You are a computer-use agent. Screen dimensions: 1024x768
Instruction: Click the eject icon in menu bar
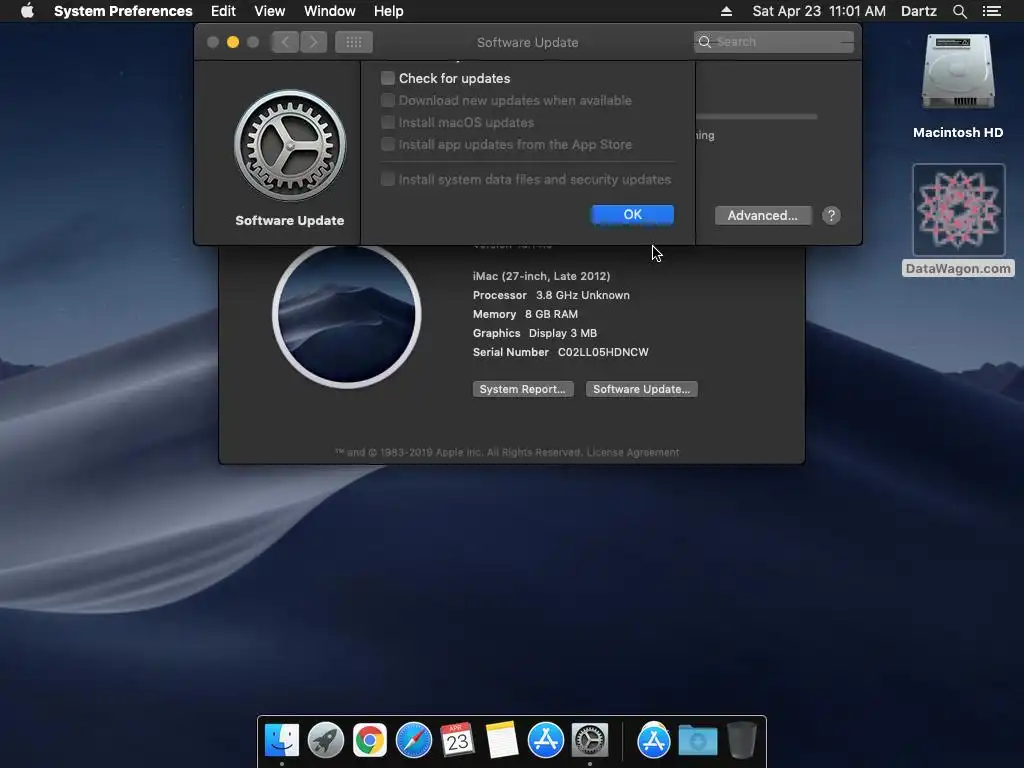(726, 11)
